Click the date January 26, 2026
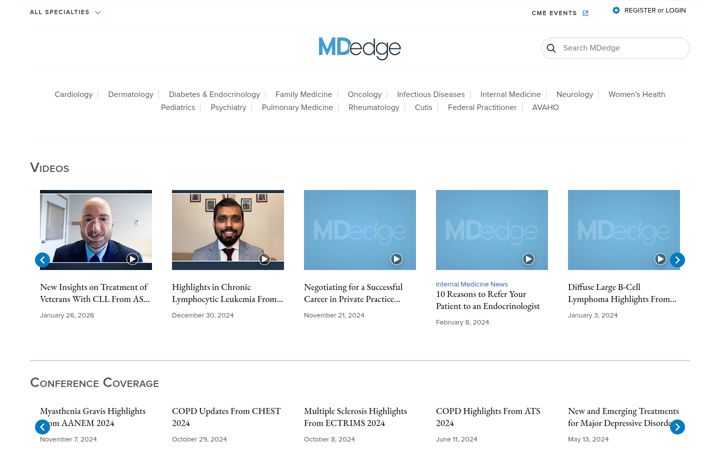This screenshot has width=720, height=450. [x=67, y=315]
